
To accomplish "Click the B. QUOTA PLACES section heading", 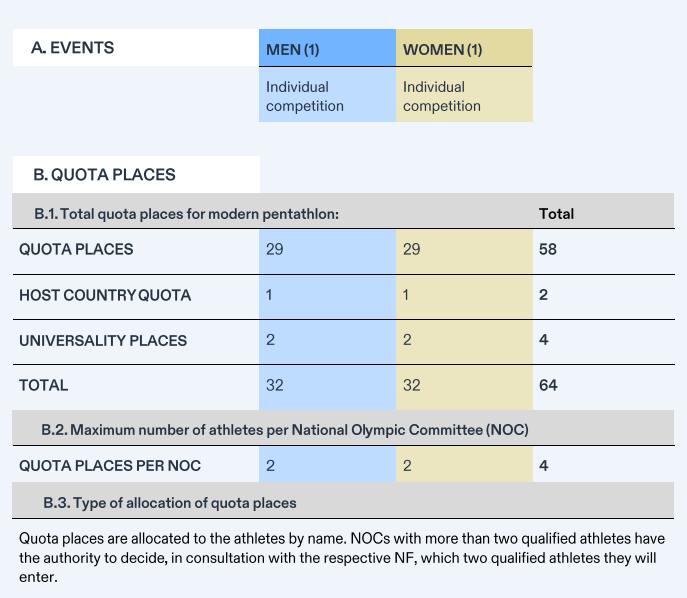I will point(104,175).
